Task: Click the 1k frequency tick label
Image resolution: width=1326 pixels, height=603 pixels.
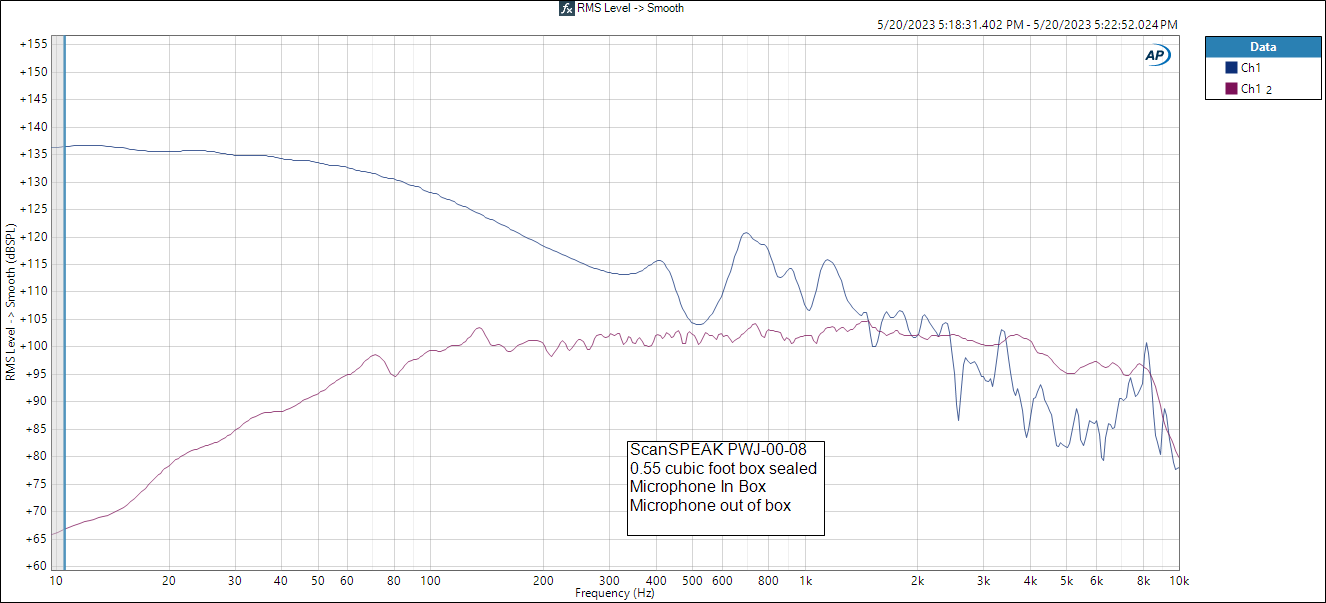Action: (806, 580)
